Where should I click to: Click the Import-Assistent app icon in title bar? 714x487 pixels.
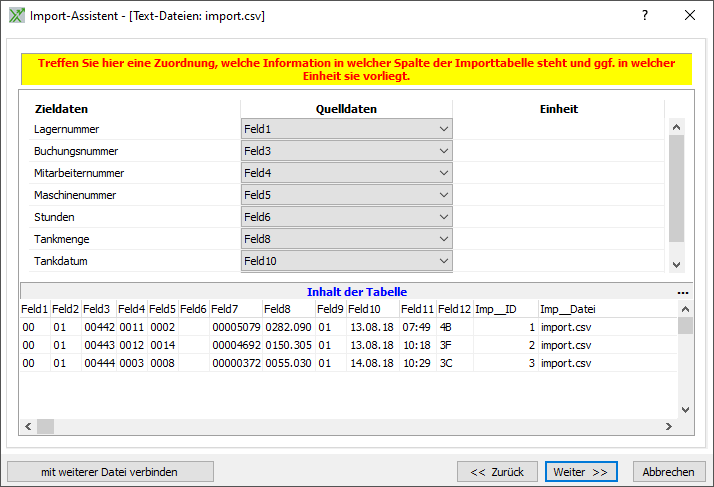(15, 16)
